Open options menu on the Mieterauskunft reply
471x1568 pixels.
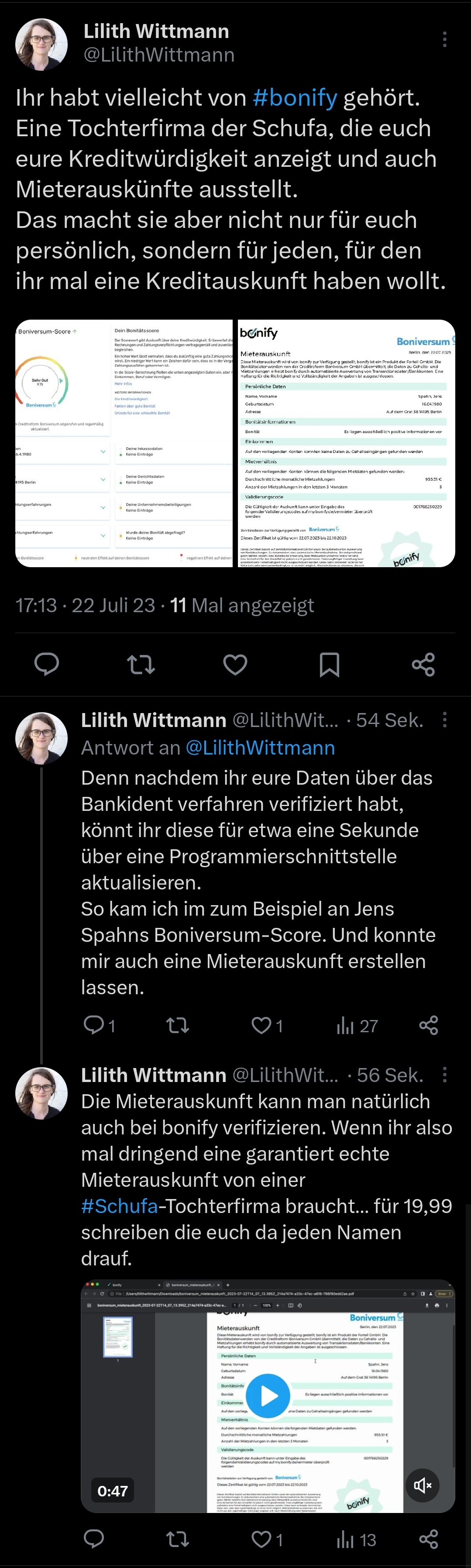tap(445, 1074)
